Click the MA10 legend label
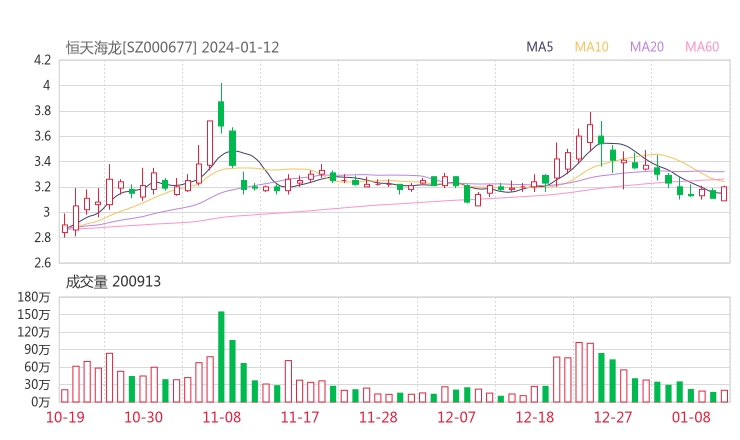Image resolution: width=740 pixels, height=440 pixels. 591,47
